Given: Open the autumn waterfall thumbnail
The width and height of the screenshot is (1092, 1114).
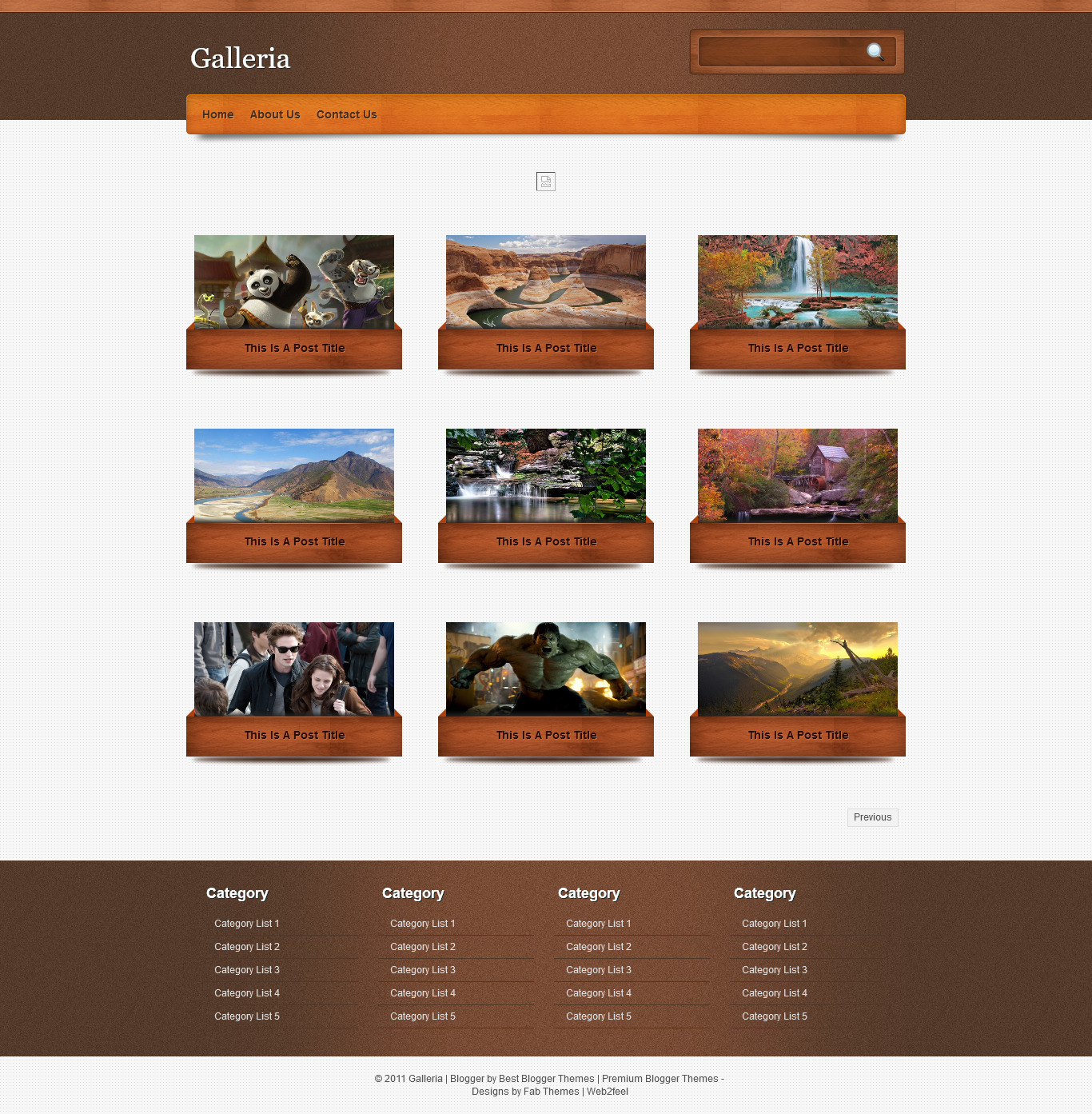Looking at the screenshot, I should 798,281.
